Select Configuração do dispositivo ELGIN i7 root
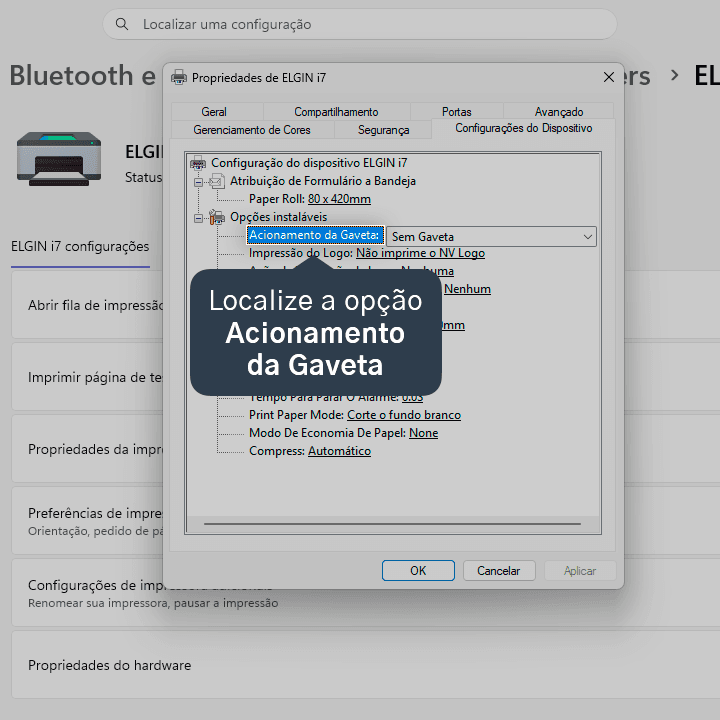This screenshot has width=720, height=720. (309, 163)
